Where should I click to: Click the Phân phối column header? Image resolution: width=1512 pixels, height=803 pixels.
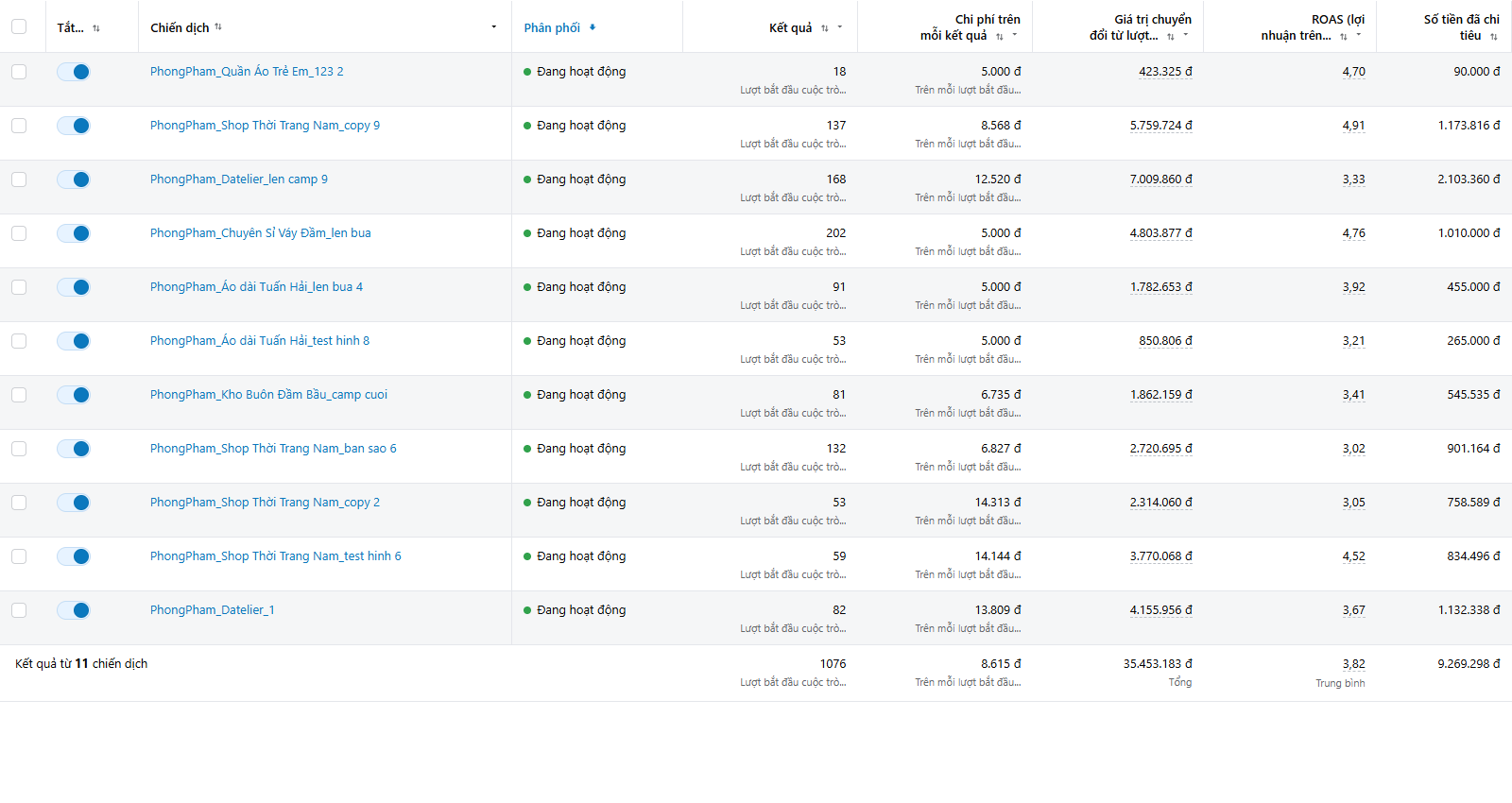552,27
